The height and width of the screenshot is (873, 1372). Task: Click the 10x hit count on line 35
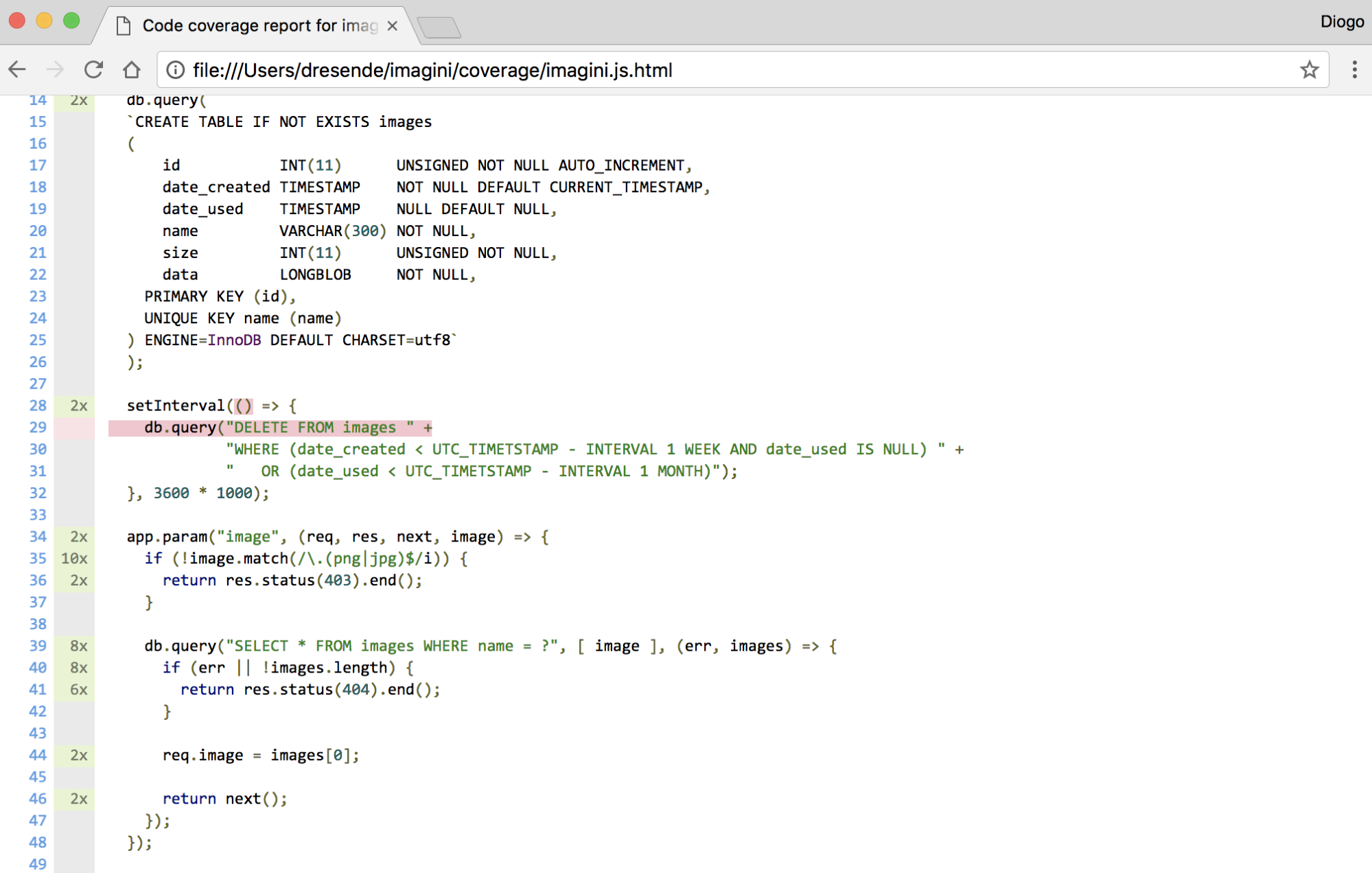[x=74, y=559]
